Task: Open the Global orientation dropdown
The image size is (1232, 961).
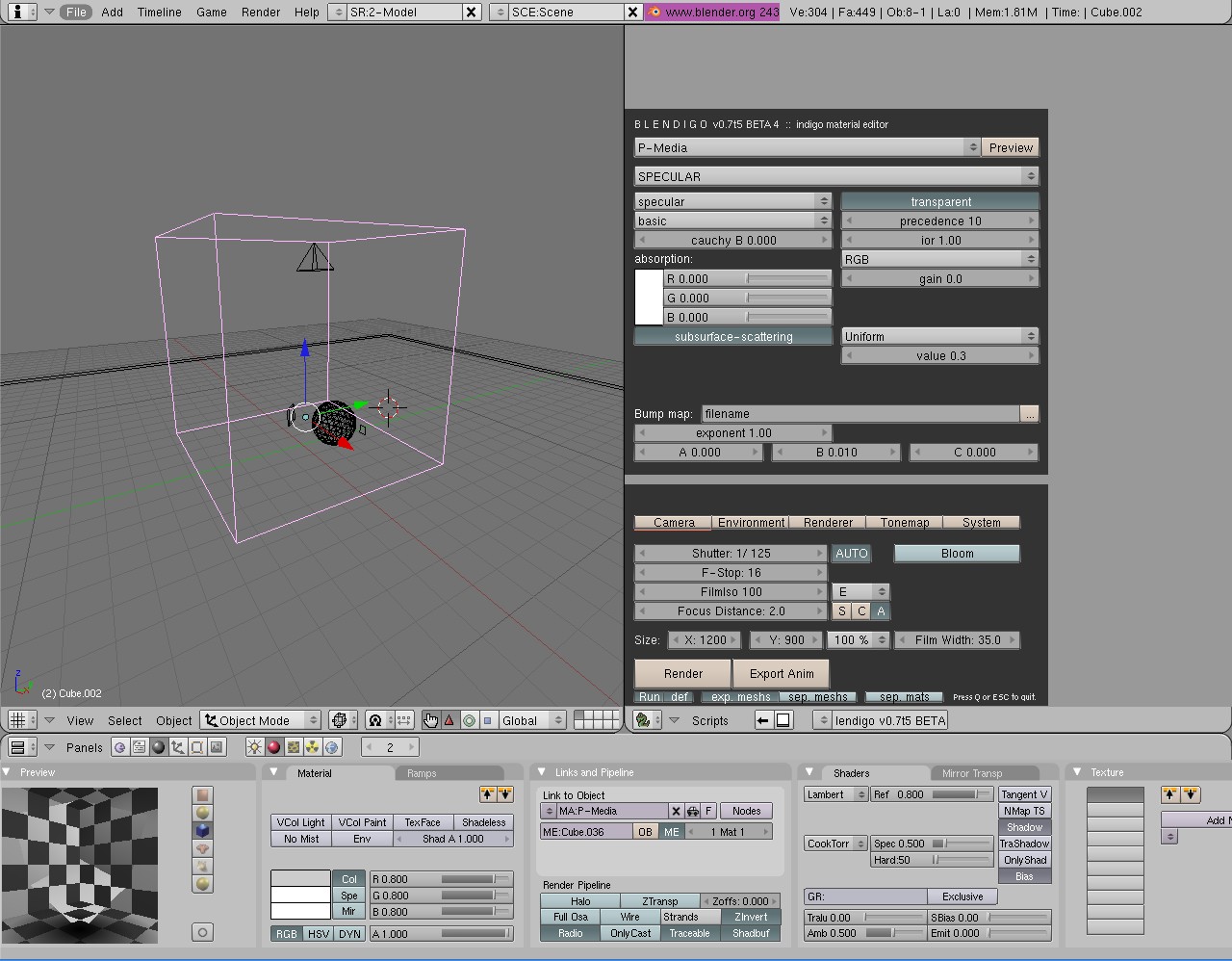Action: (x=531, y=720)
